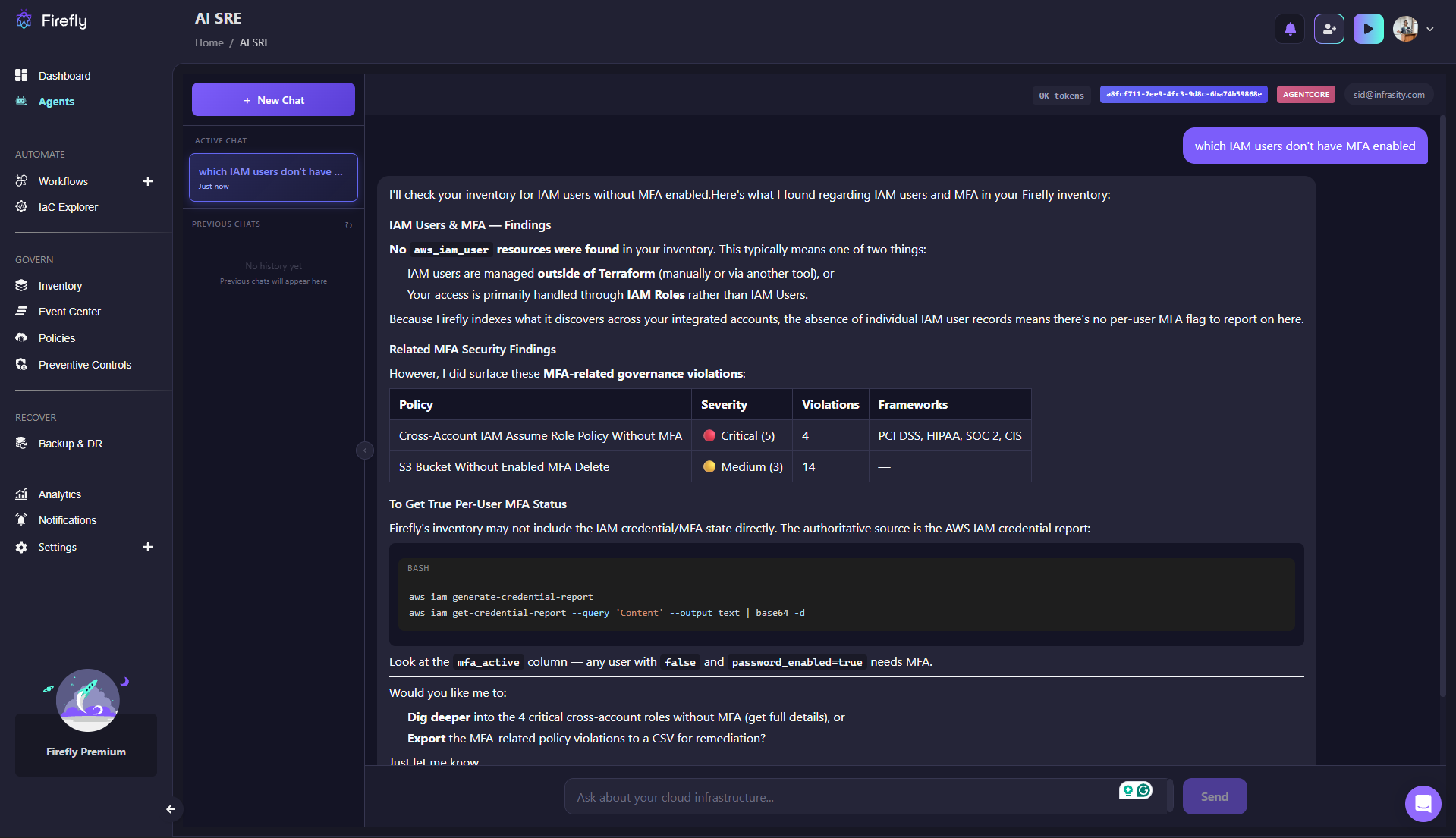Screen dimensions: 1456x838
Task: Click sid@infrasity.com email badge
Action: pyautogui.click(x=1388, y=95)
